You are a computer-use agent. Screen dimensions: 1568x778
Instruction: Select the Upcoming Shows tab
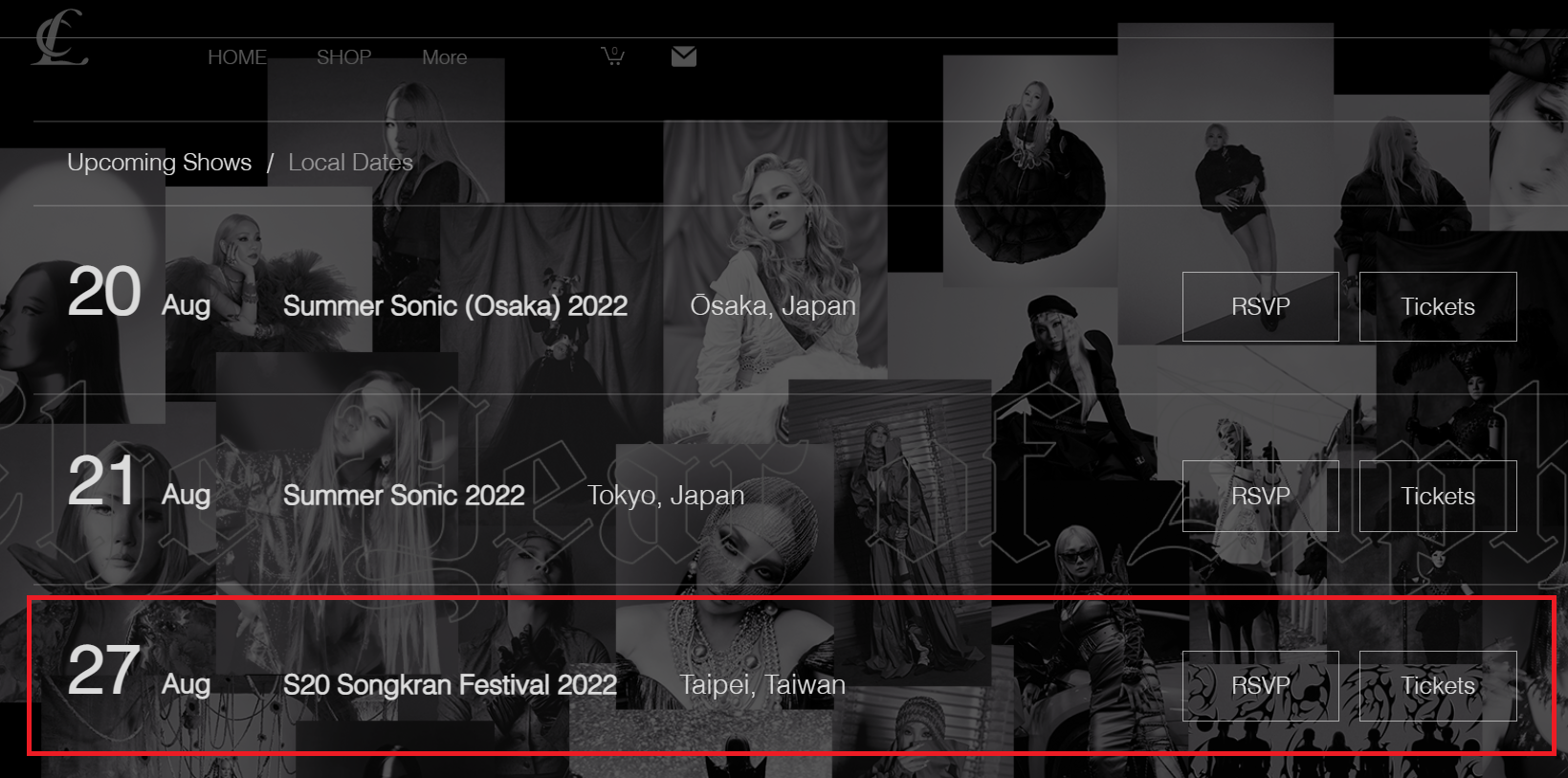coord(159,163)
